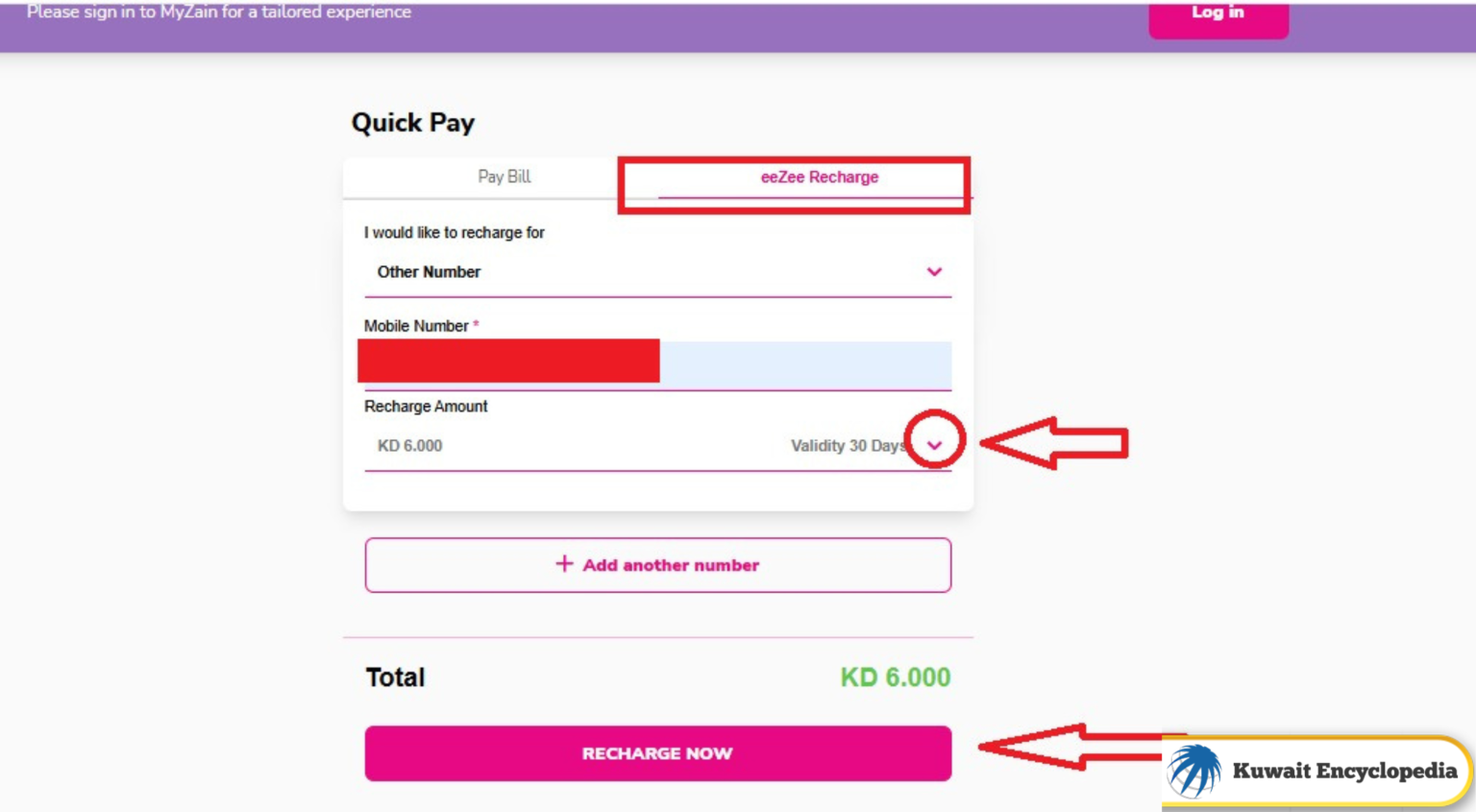
Task: Open the 'Other Number' recharge recipient dropdown
Action: 657,272
